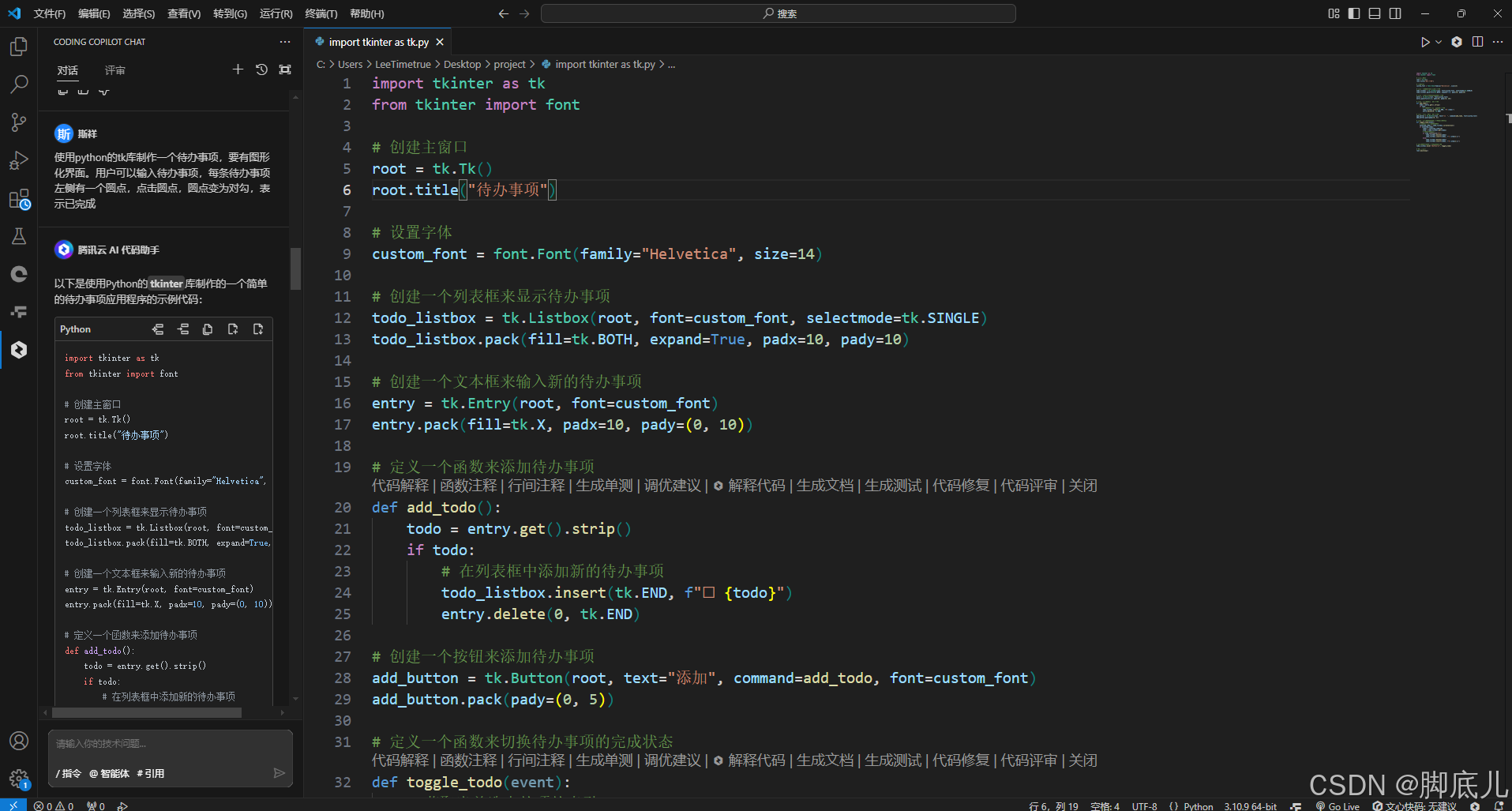The width and height of the screenshot is (1512, 811).
Task: Open remote window indicator in status bar
Action: 13,805
